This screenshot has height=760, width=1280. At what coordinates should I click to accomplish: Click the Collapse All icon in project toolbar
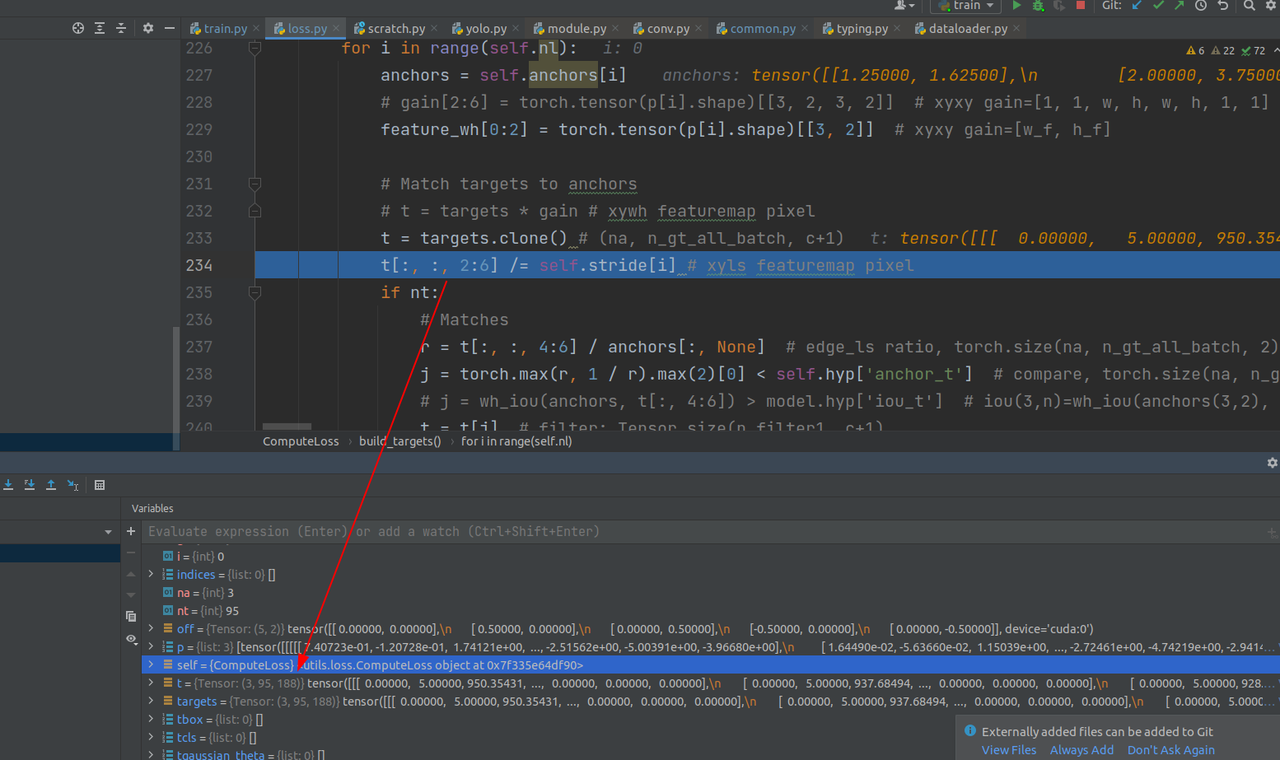tap(122, 28)
